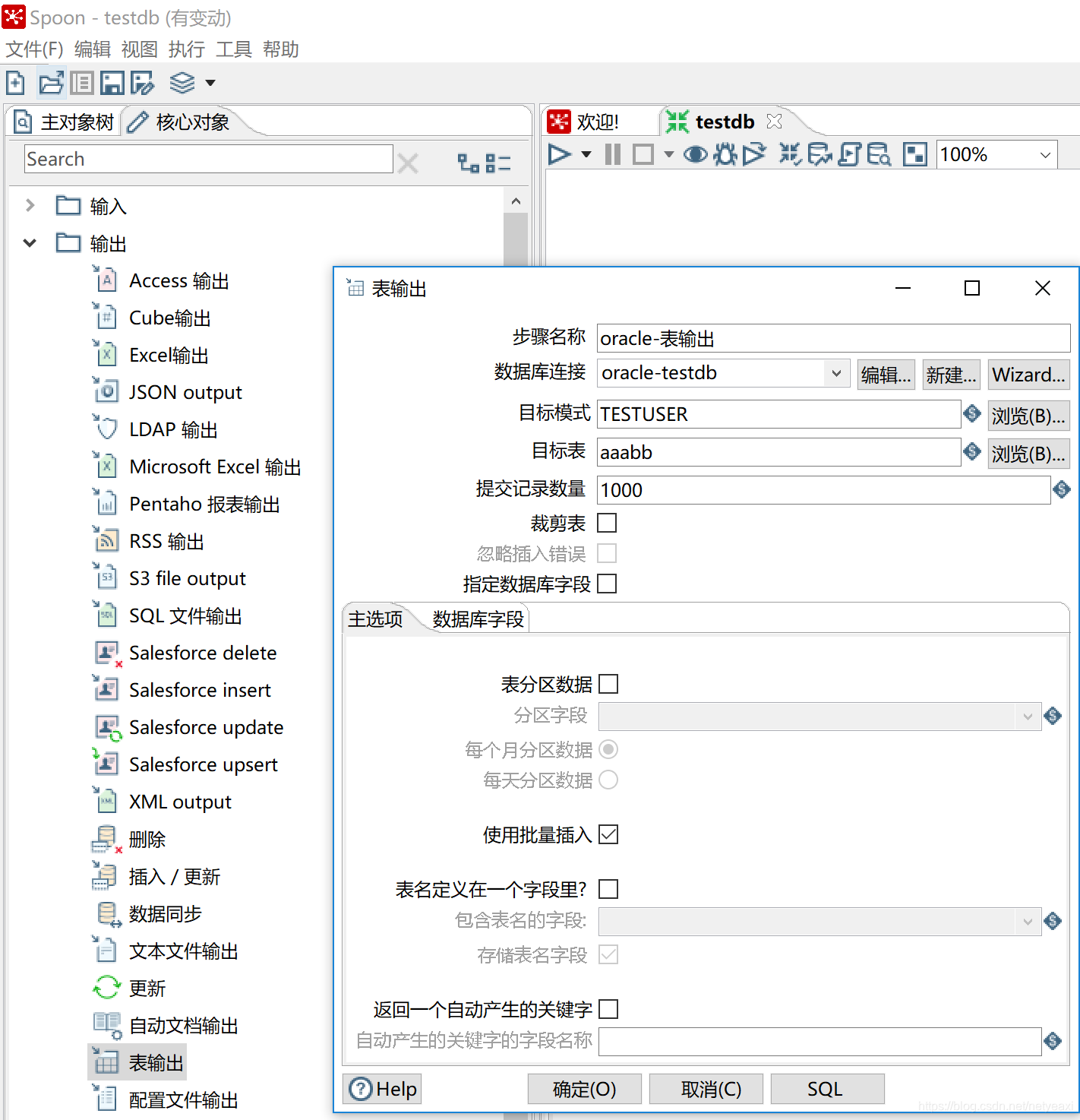Click variable icon beside 分区字段 dropdown
The width and height of the screenshot is (1080, 1120).
(1053, 716)
